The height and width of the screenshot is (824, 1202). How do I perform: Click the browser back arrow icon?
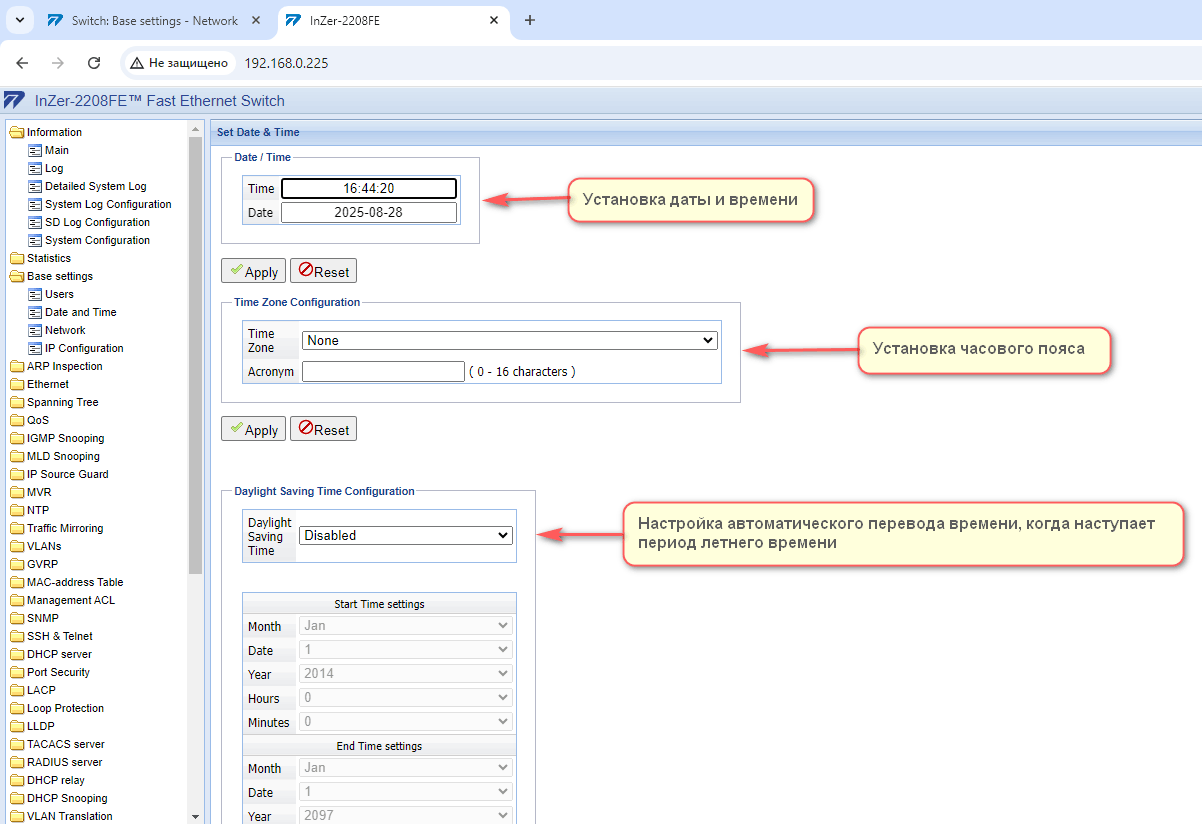click(x=22, y=63)
